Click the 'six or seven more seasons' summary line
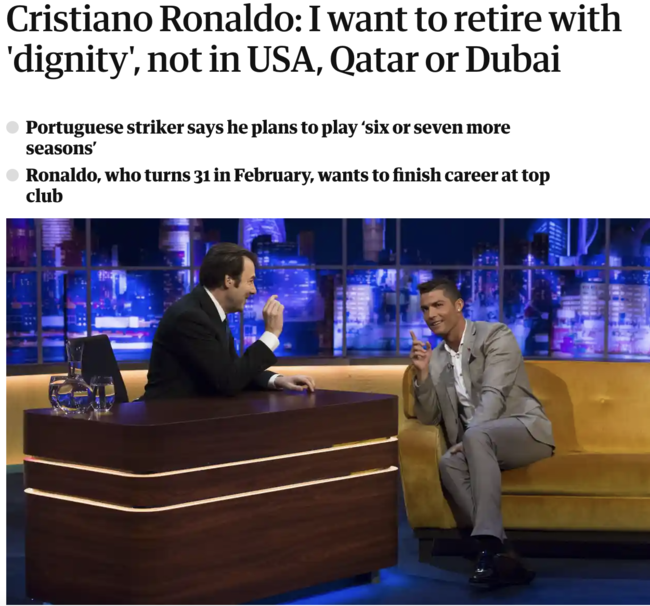 pyautogui.click(x=268, y=137)
